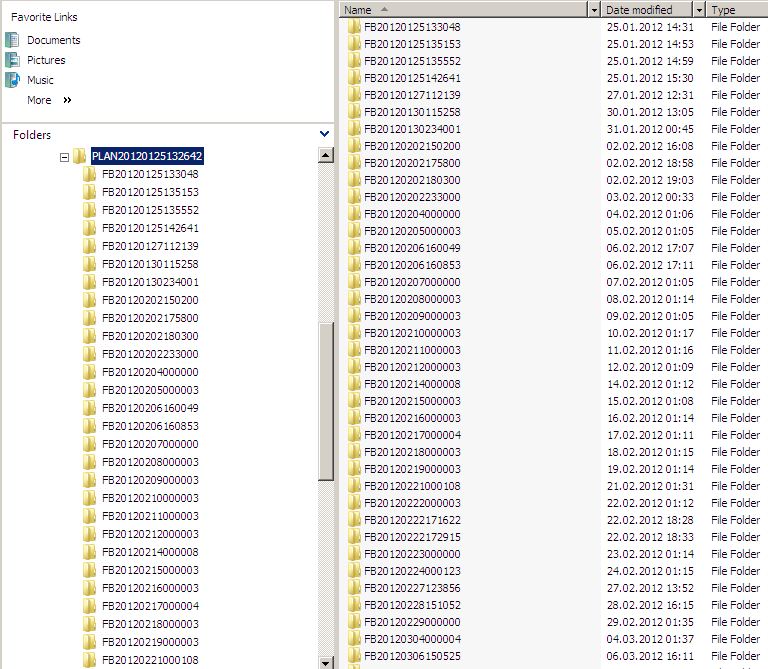The height and width of the screenshot is (669, 768).
Task: Click list folder icon of FB20120212000003
Action: (x=354, y=367)
